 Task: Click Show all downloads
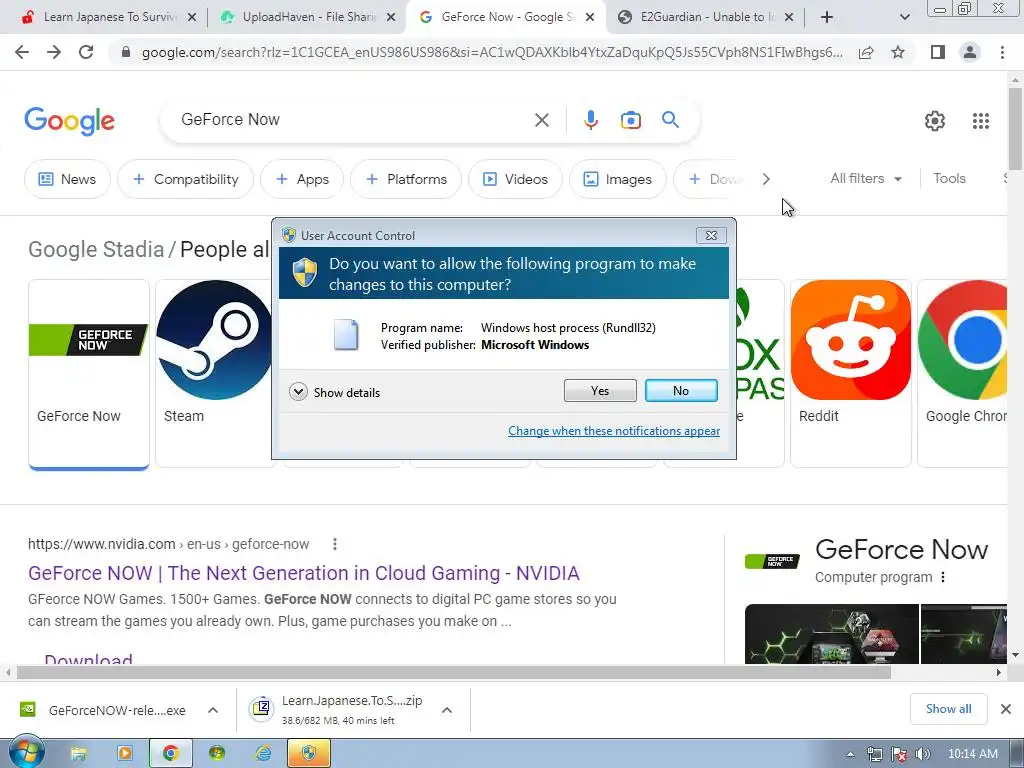point(948,709)
